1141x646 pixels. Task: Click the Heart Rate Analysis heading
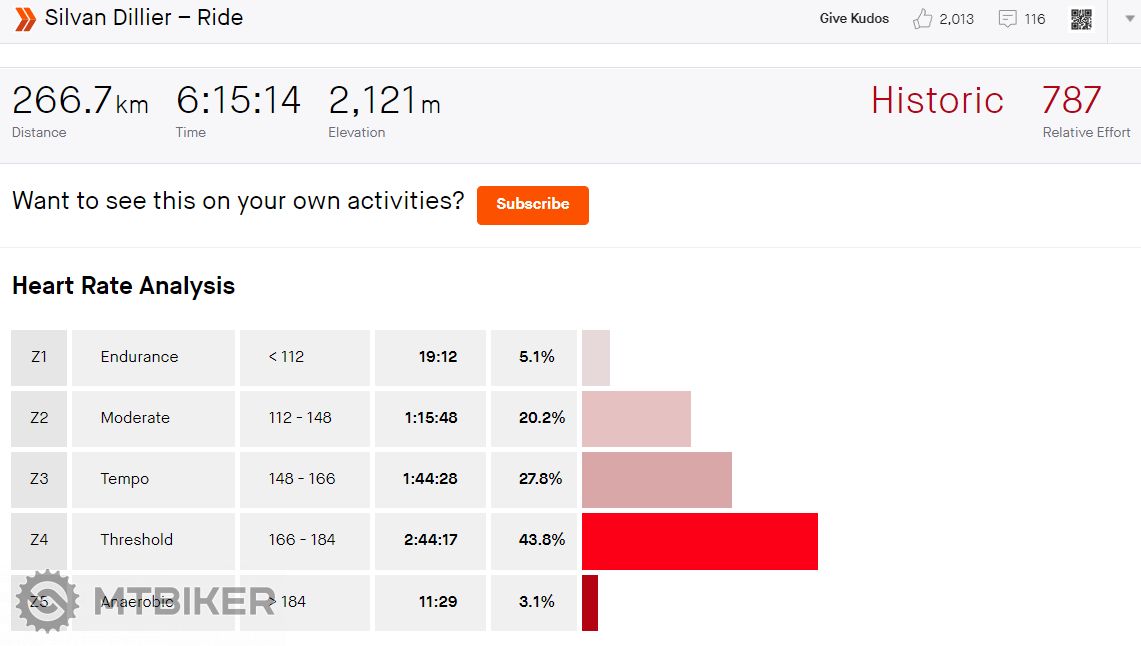123,286
